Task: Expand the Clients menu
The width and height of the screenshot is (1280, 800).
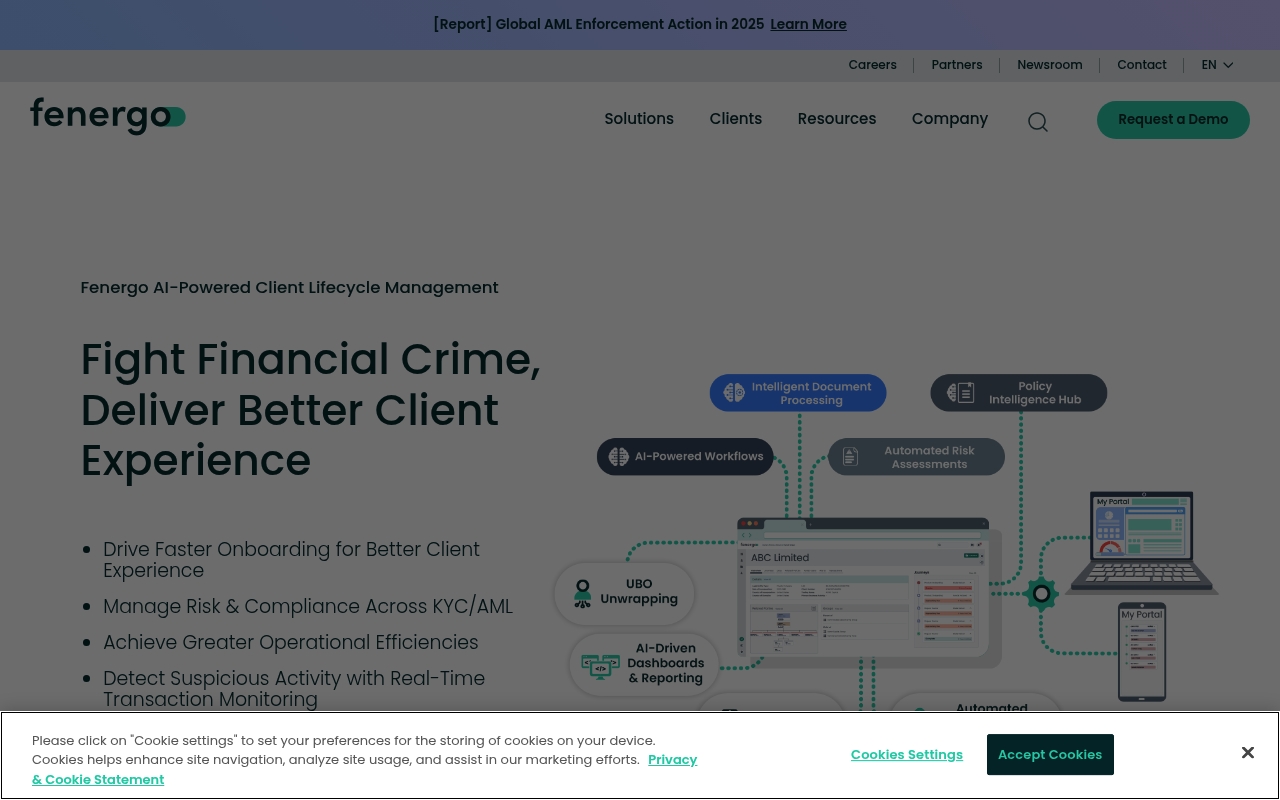Action: 735,119
